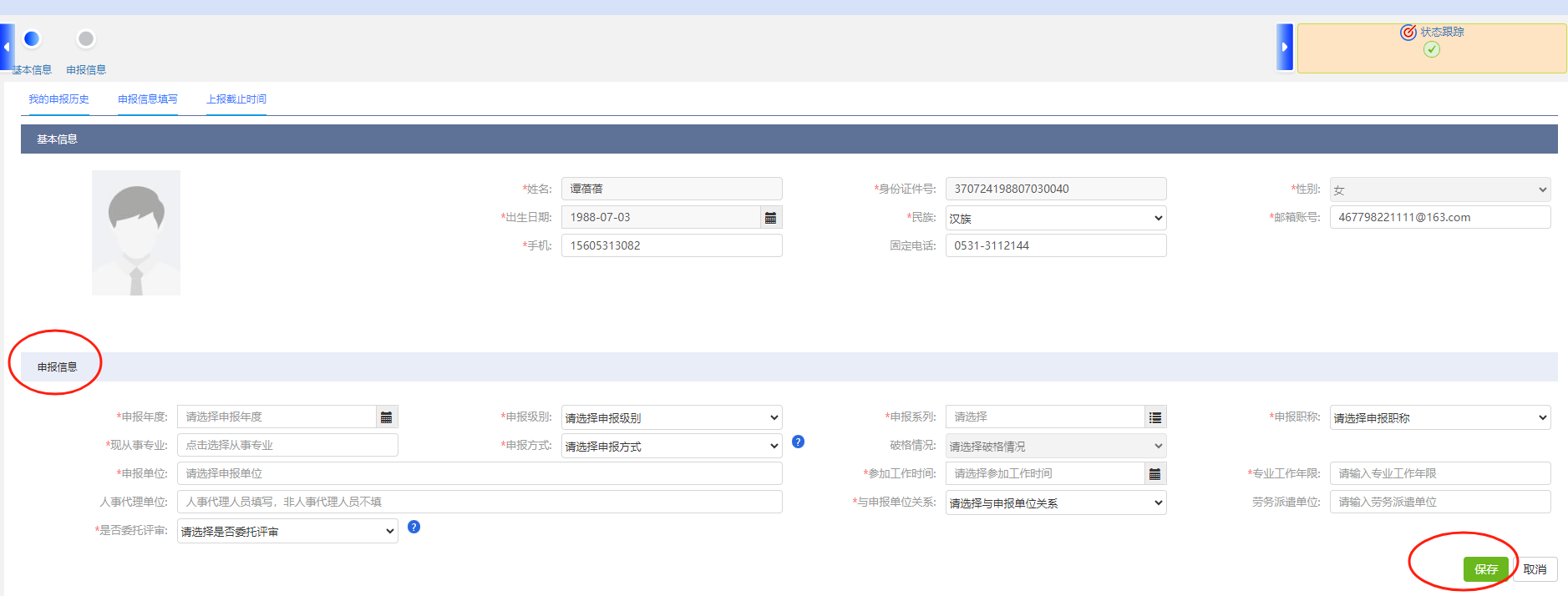This screenshot has height=596, width=1568.
Task: Expand the 民族 dropdown
Action: click(x=1055, y=219)
